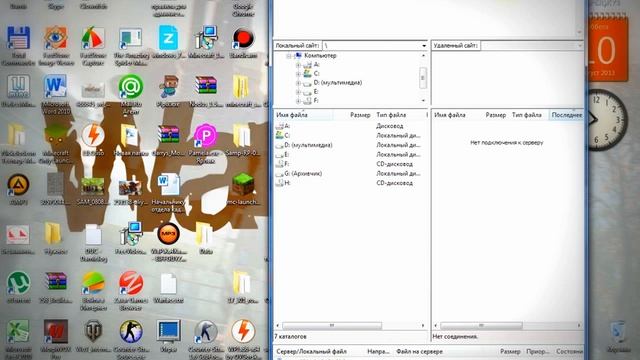Select D: (мультимедиа) in local tree
The width and height of the screenshot is (640, 360).
(338, 82)
